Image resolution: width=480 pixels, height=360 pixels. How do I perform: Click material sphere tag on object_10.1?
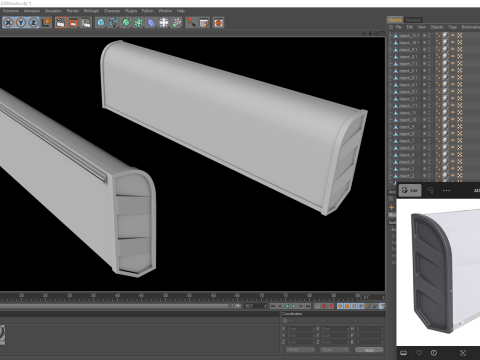(445, 43)
